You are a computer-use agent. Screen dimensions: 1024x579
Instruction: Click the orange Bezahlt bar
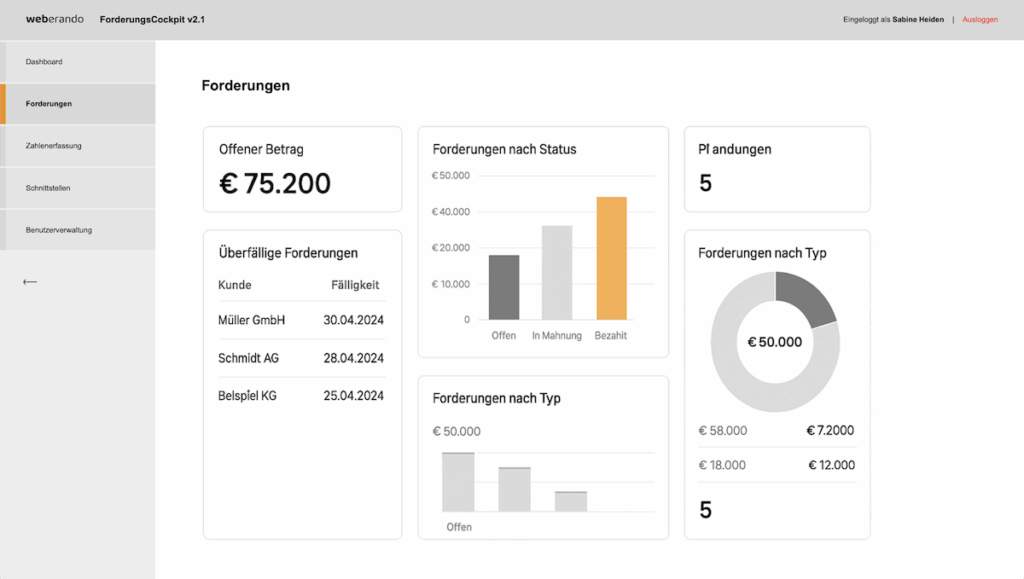coord(611,258)
